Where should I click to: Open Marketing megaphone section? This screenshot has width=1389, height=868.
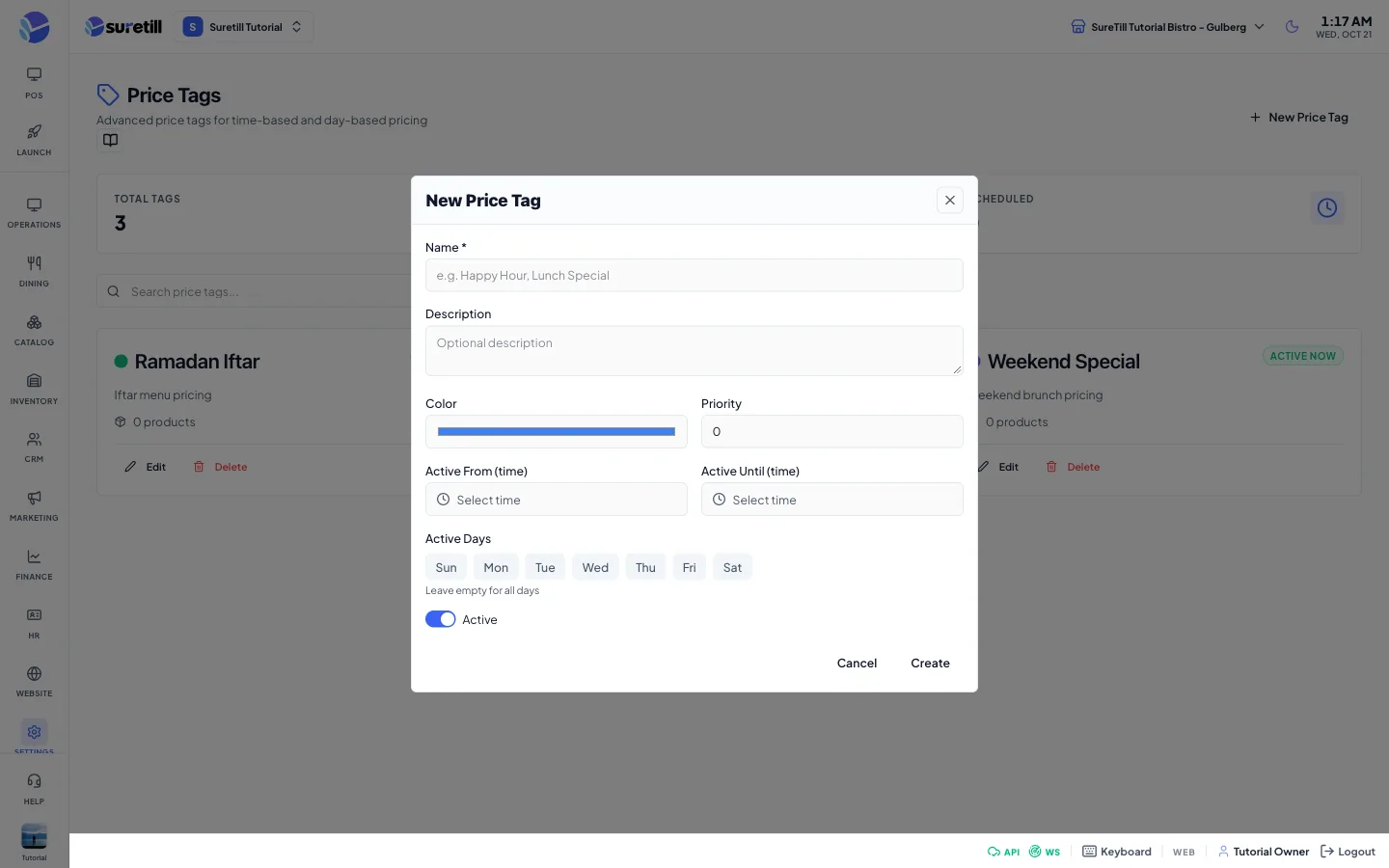click(34, 506)
